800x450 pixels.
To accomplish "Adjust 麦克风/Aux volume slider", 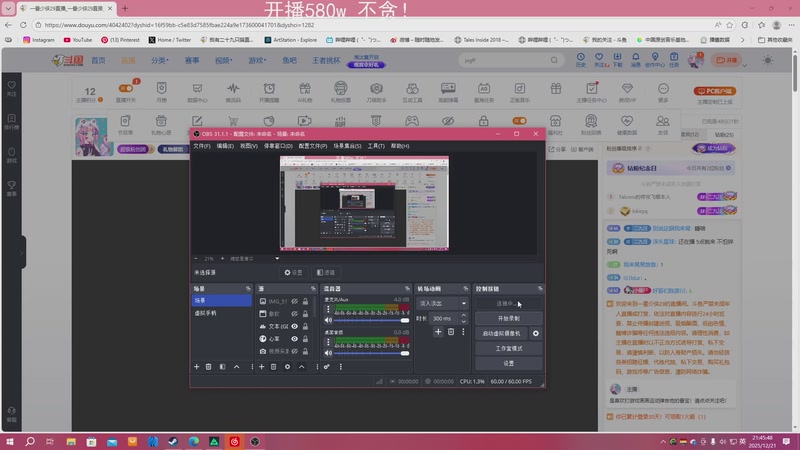I will tap(371, 320).
